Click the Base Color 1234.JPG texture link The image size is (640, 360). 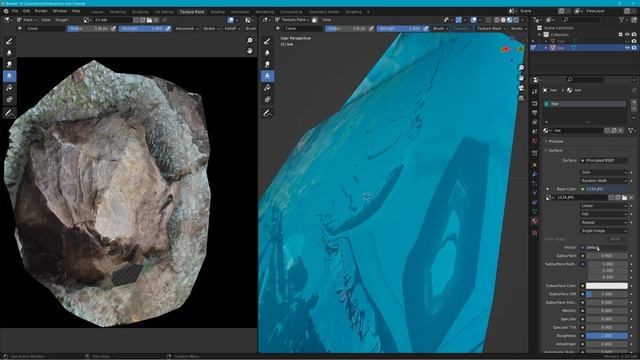(603, 189)
